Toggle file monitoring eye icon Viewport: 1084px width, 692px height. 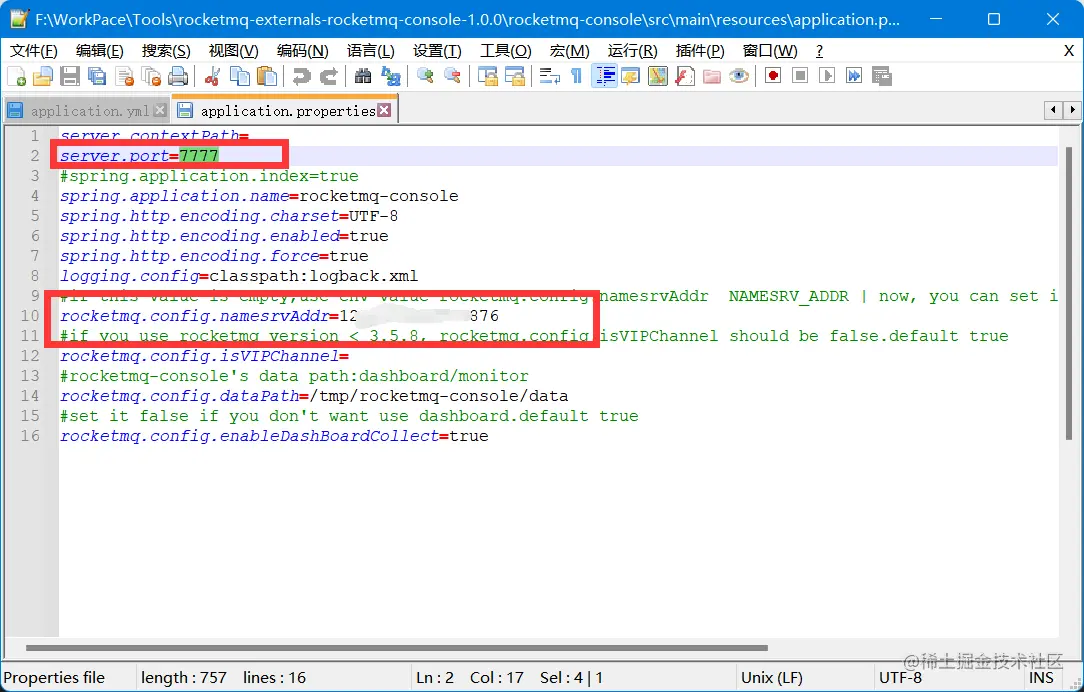tap(738, 75)
